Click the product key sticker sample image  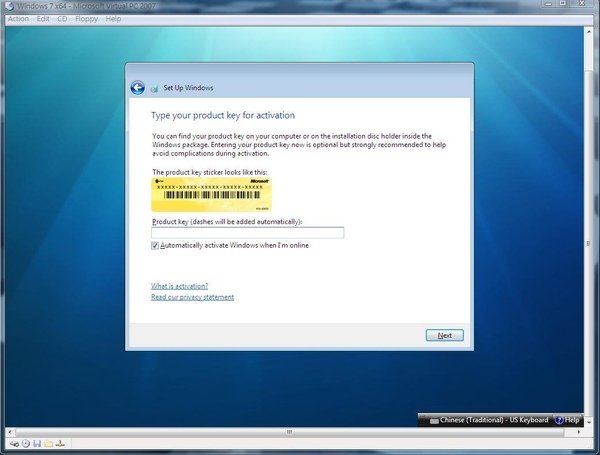click(x=211, y=194)
